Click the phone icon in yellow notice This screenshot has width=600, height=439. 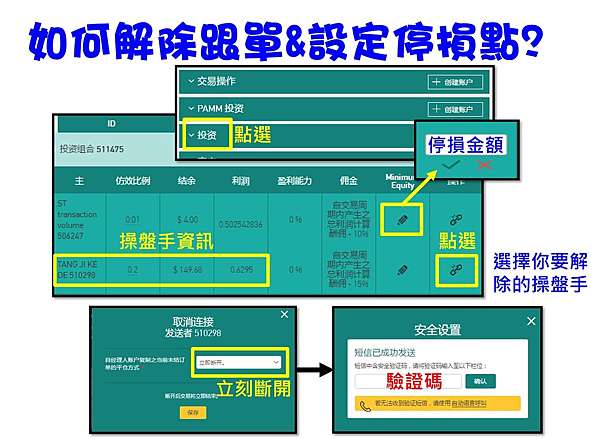(x=365, y=406)
